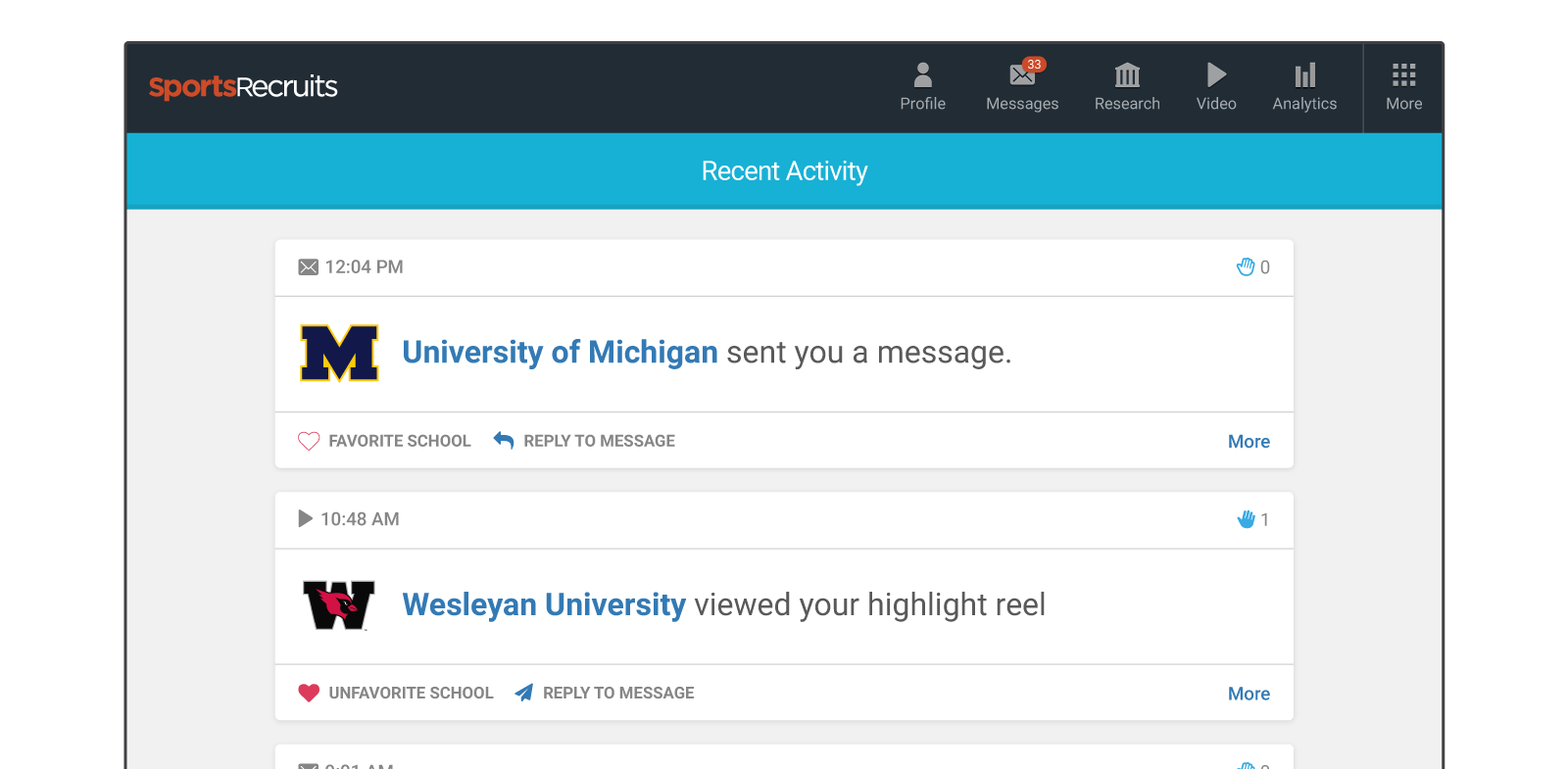Toggle the high-five on Wesleyan activity
The width and height of the screenshot is (1568, 769).
tap(1253, 519)
